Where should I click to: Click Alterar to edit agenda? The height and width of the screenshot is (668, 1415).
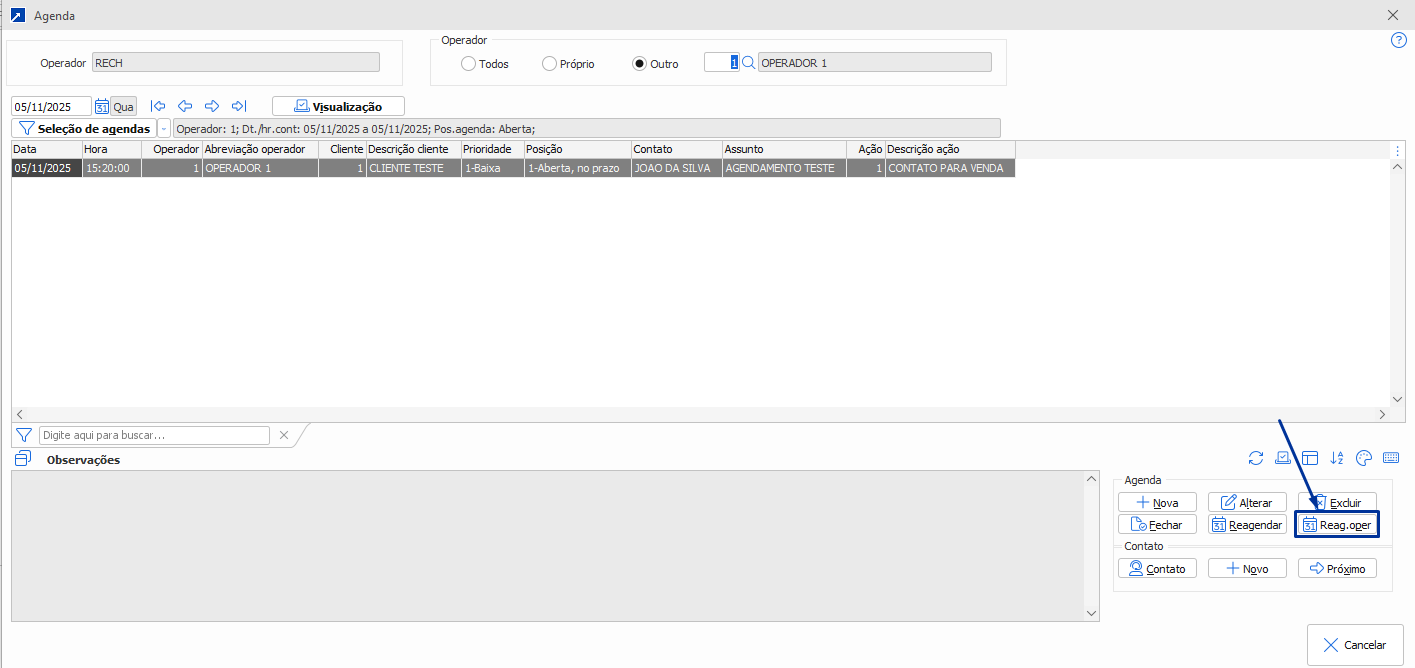1247,502
